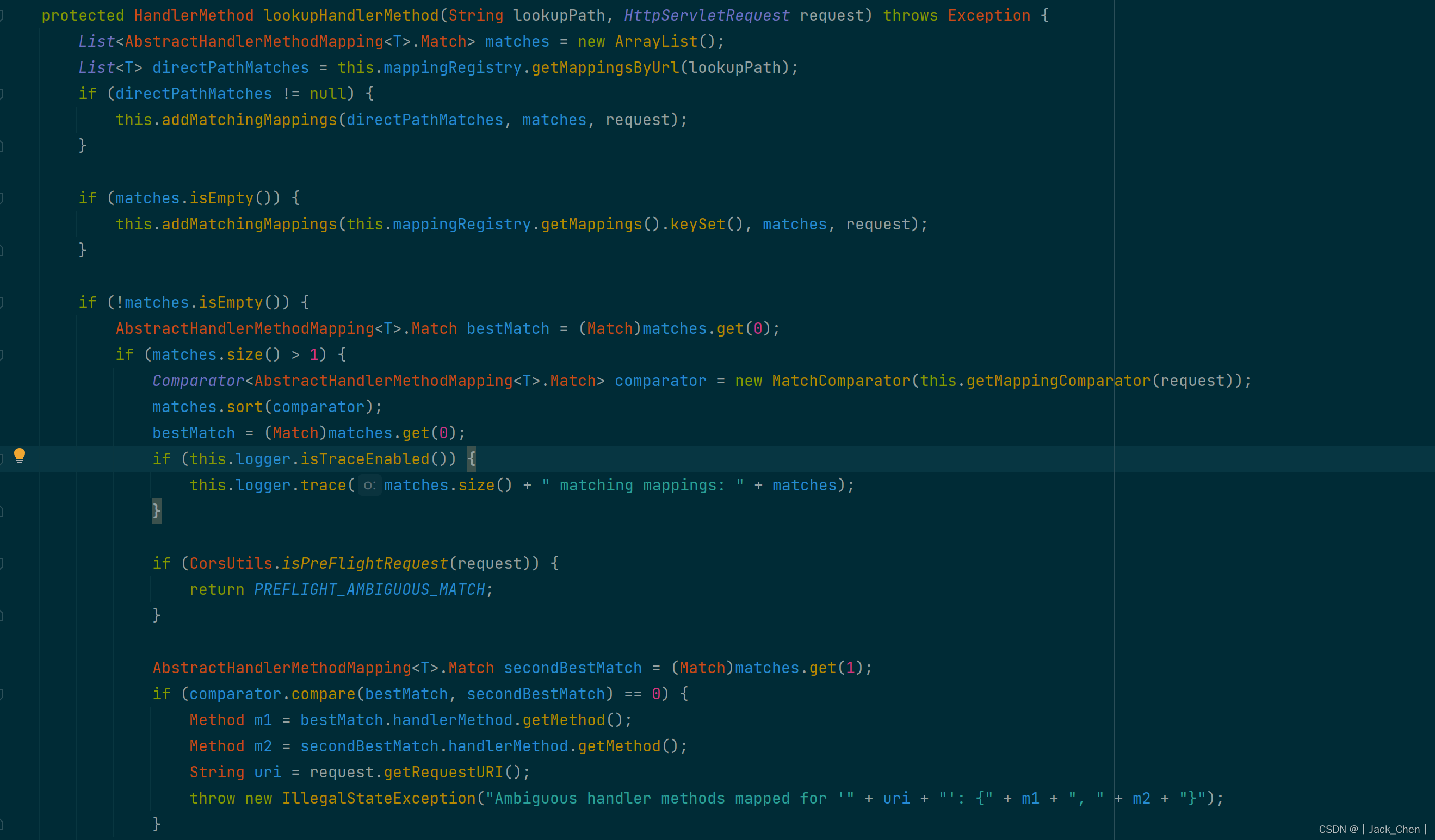Click the yellow intention lightbulb icon

point(20,455)
